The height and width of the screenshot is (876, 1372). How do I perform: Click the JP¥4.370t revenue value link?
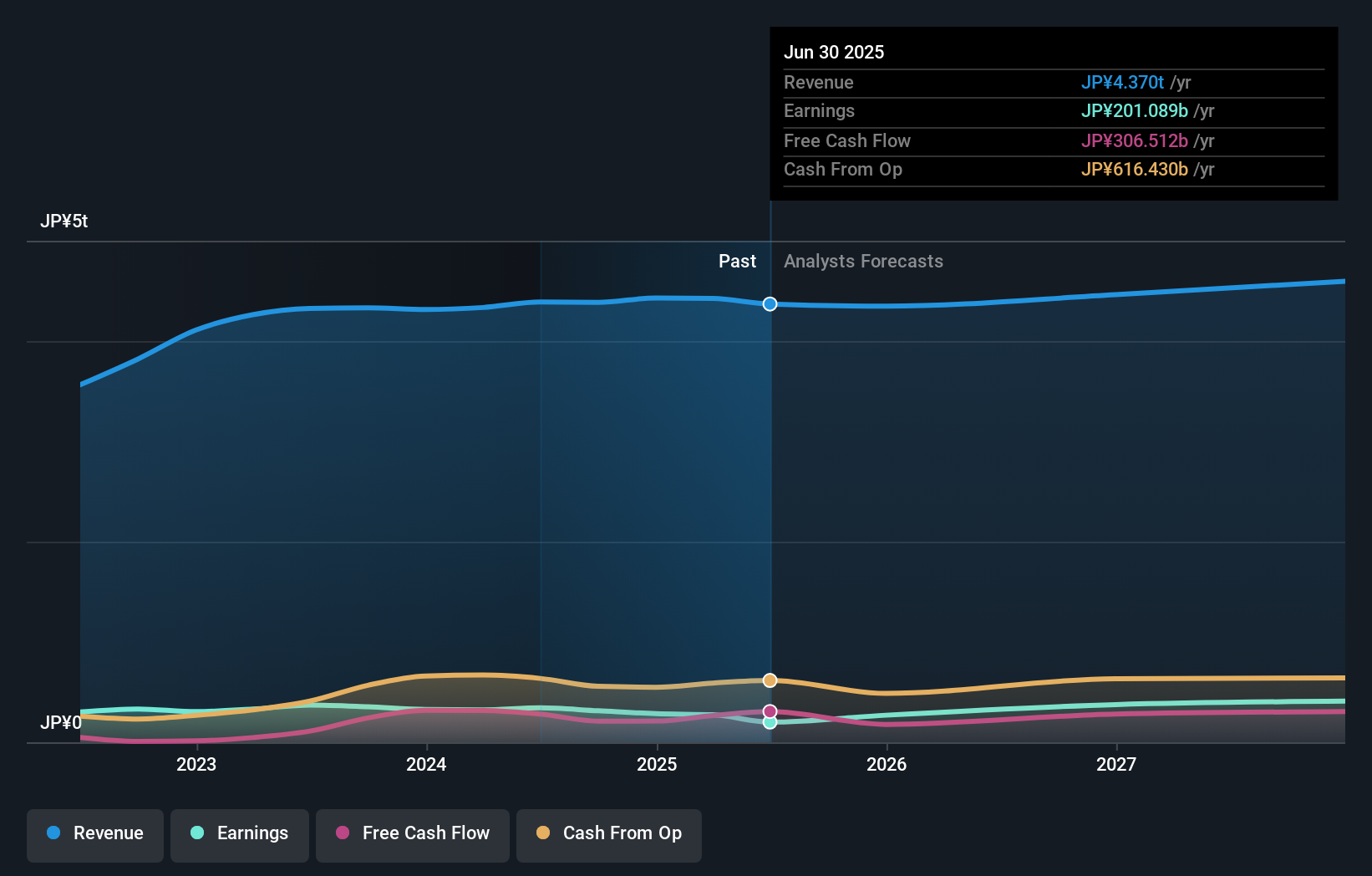point(1123,83)
